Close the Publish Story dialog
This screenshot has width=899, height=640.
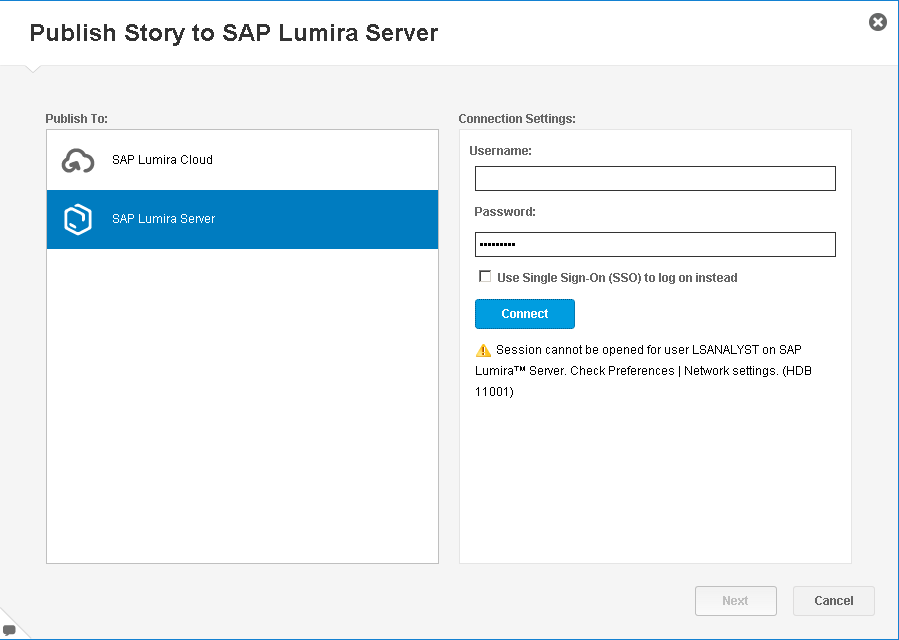coord(877,22)
